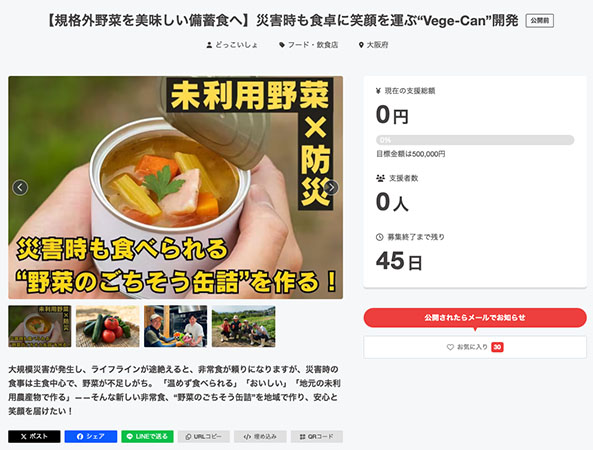Open 埋め込み embed code button
The width and height of the screenshot is (593, 450).
point(260,436)
